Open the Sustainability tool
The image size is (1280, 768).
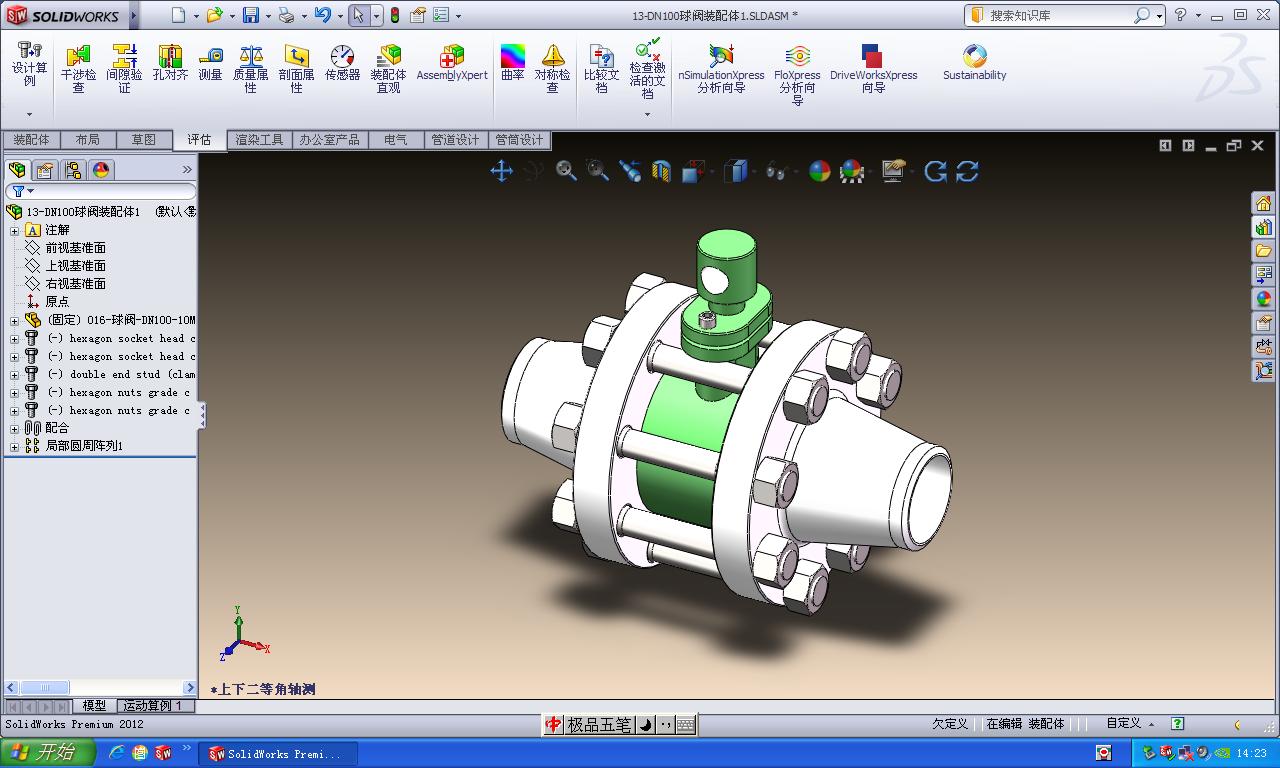coord(974,62)
